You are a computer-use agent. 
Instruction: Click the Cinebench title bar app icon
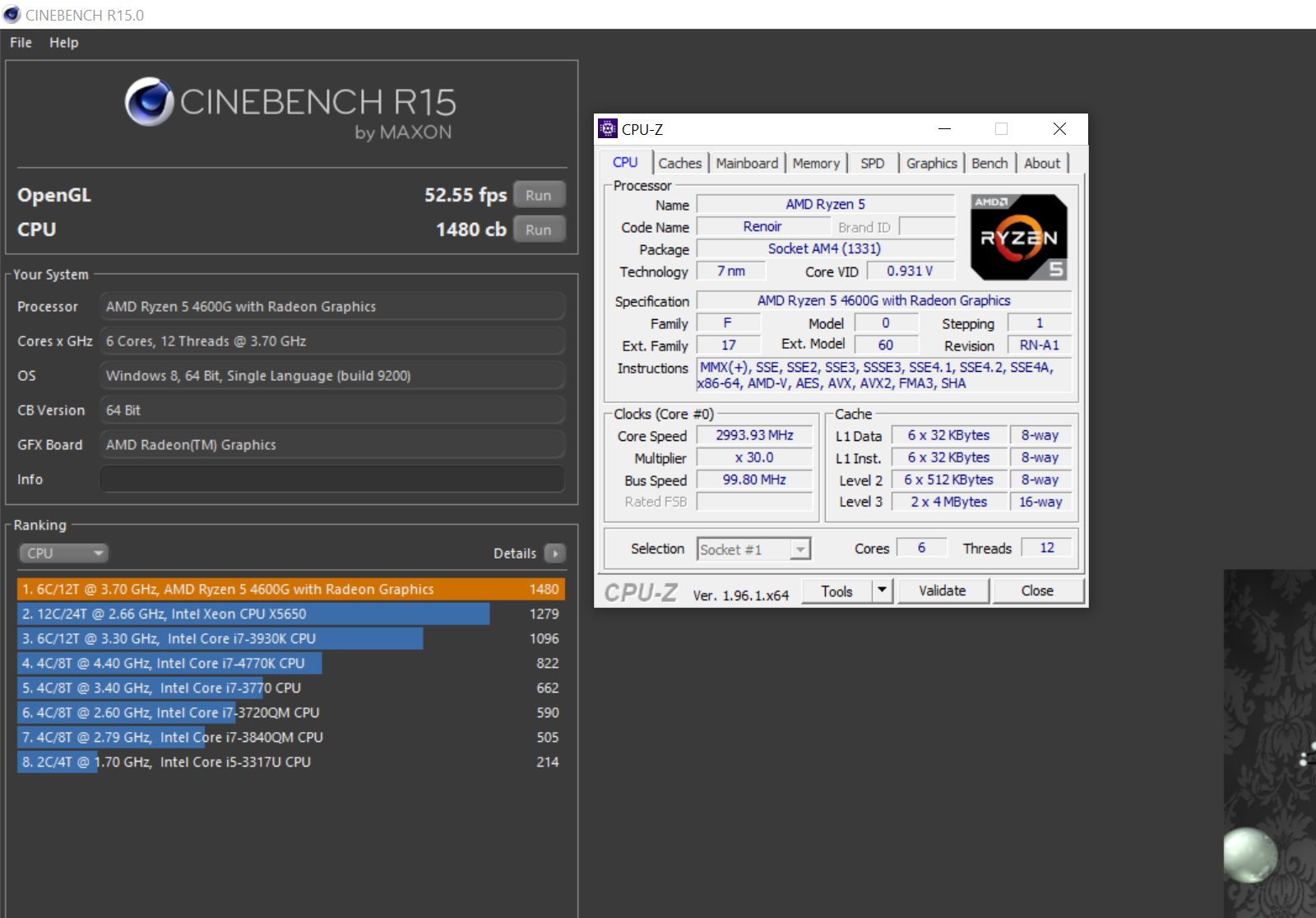12,15
